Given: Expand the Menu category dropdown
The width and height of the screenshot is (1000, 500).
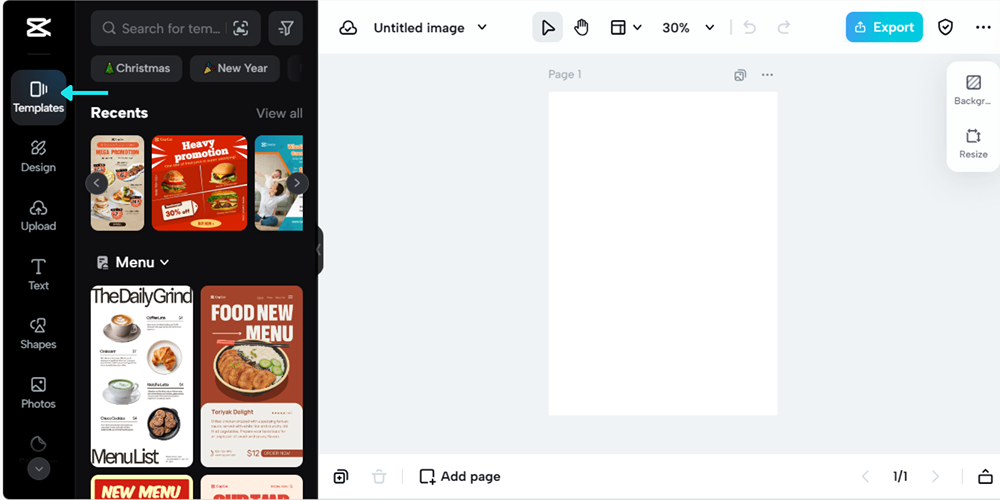Looking at the screenshot, I should pyautogui.click(x=133, y=263).
